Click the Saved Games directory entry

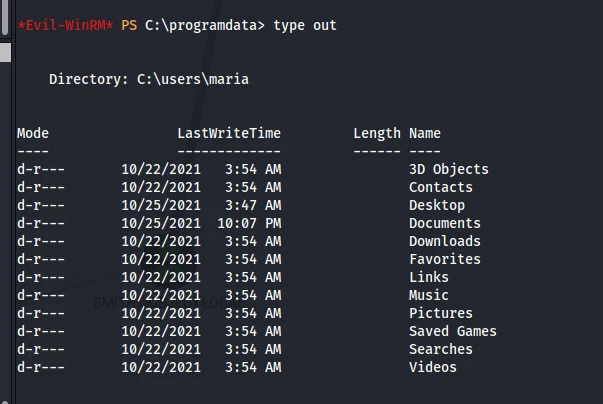tap(453, 331)
